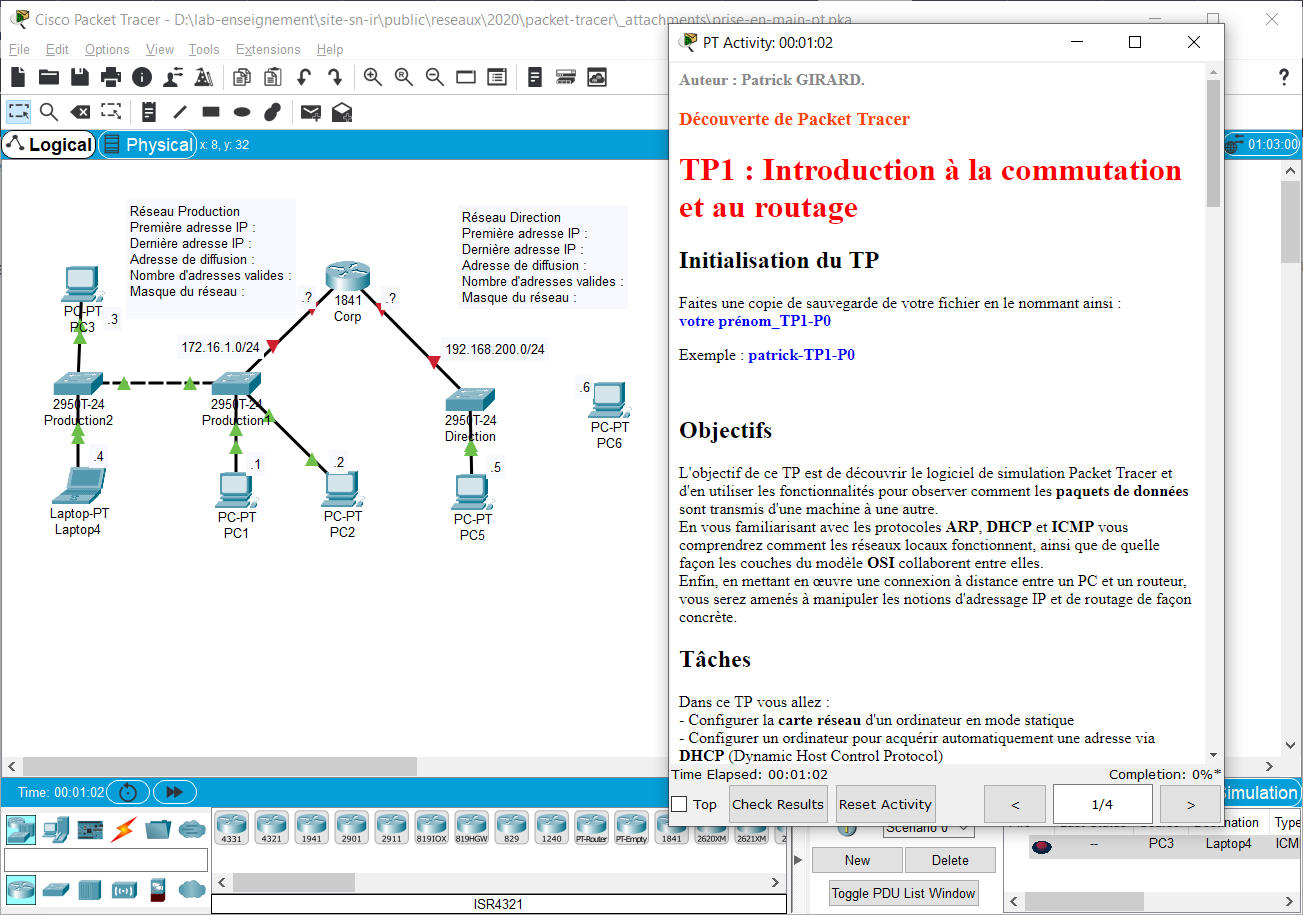The width and height of the screenshot is (1303, 915).
Task: Click Fast Forward Time button
Action: 175,792
